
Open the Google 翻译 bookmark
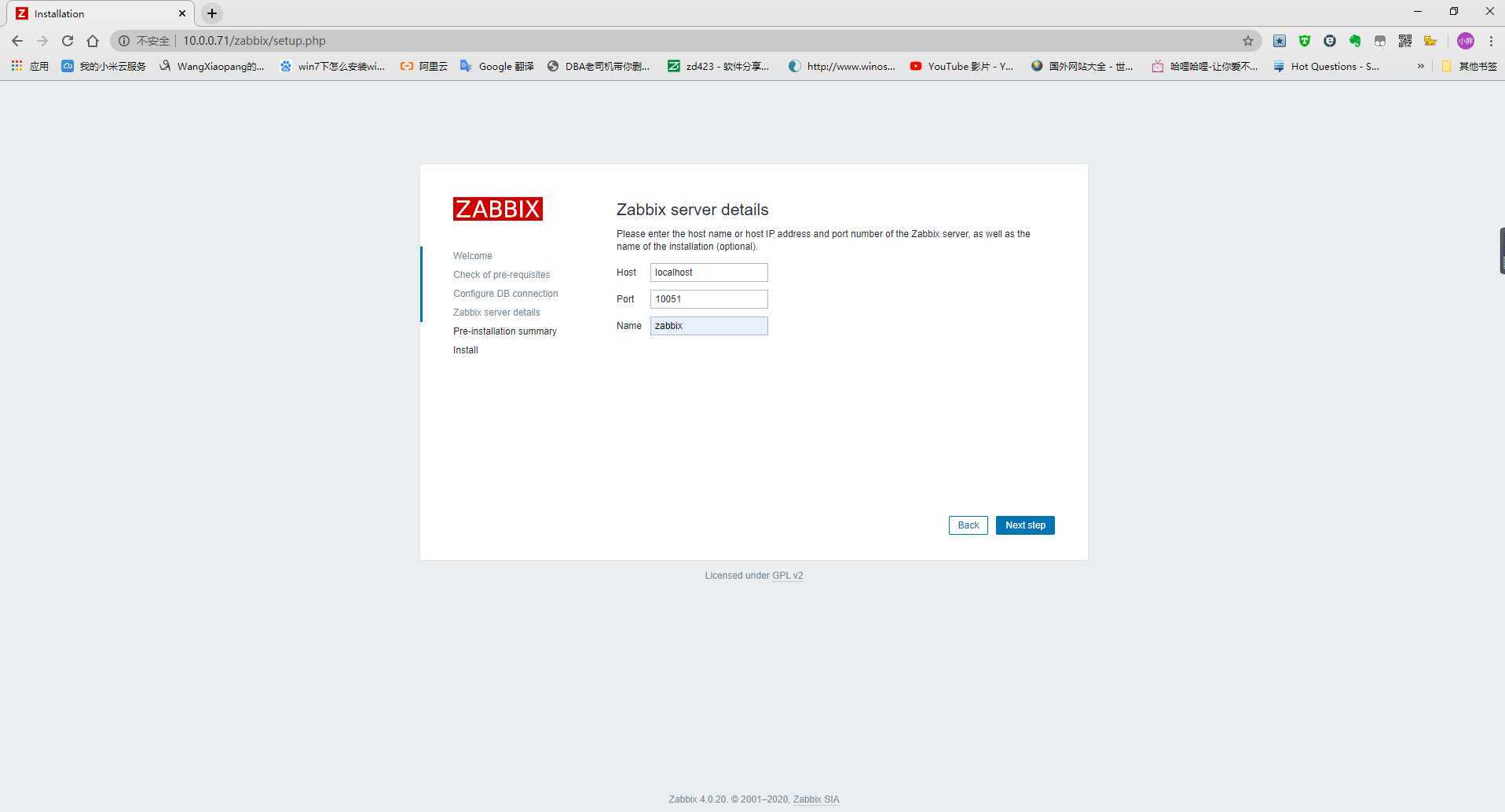click(496, 66)
